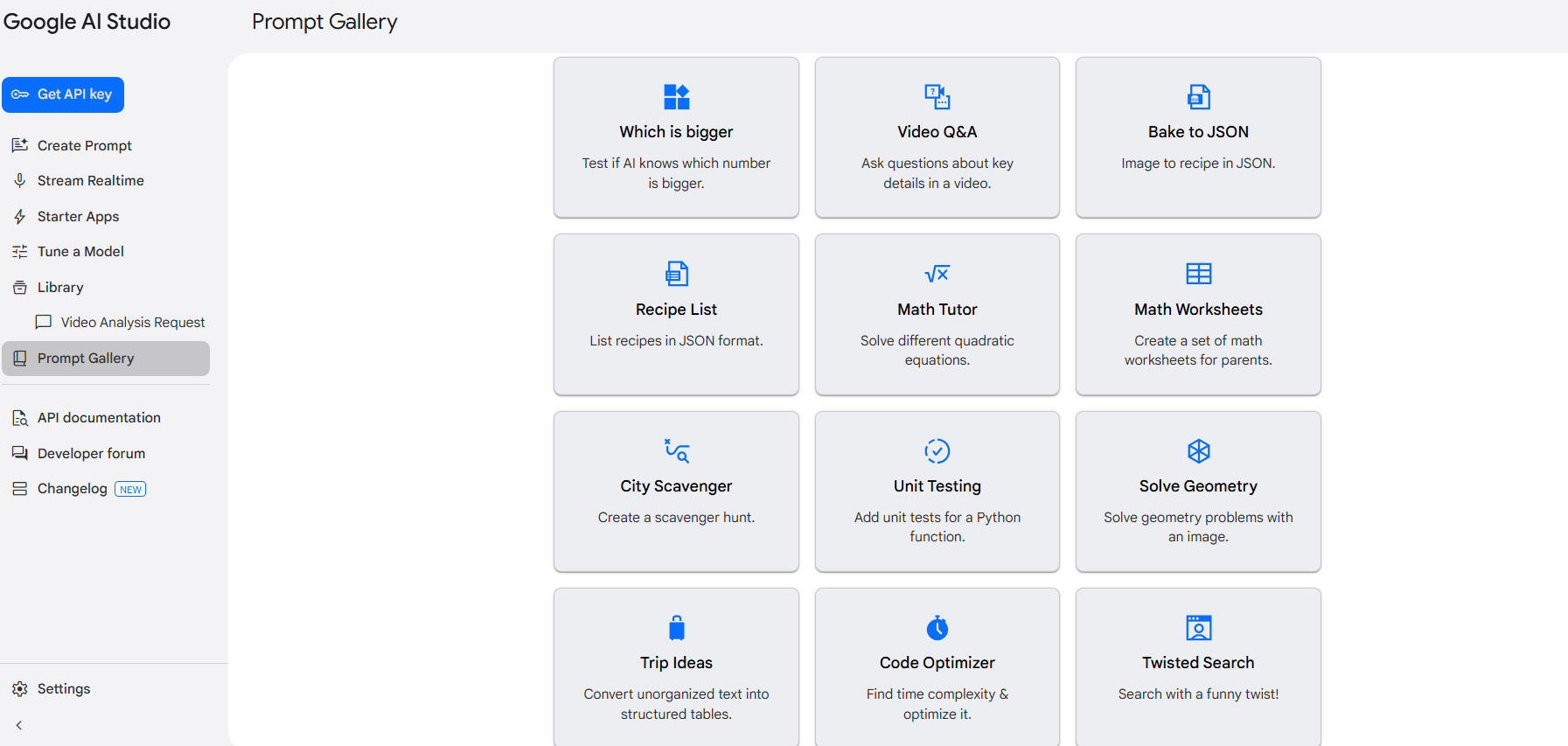Viewport: 1568px width, 746px height.
Task: Click 'Add unit tests for a Python function.' description
Action: [x=937, y=527]
